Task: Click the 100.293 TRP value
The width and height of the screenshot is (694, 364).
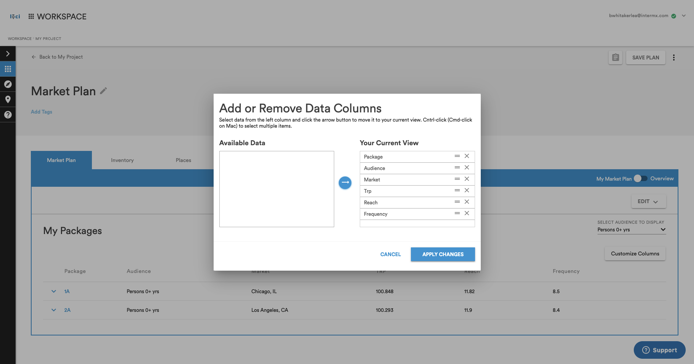Action: click(384, 310)
